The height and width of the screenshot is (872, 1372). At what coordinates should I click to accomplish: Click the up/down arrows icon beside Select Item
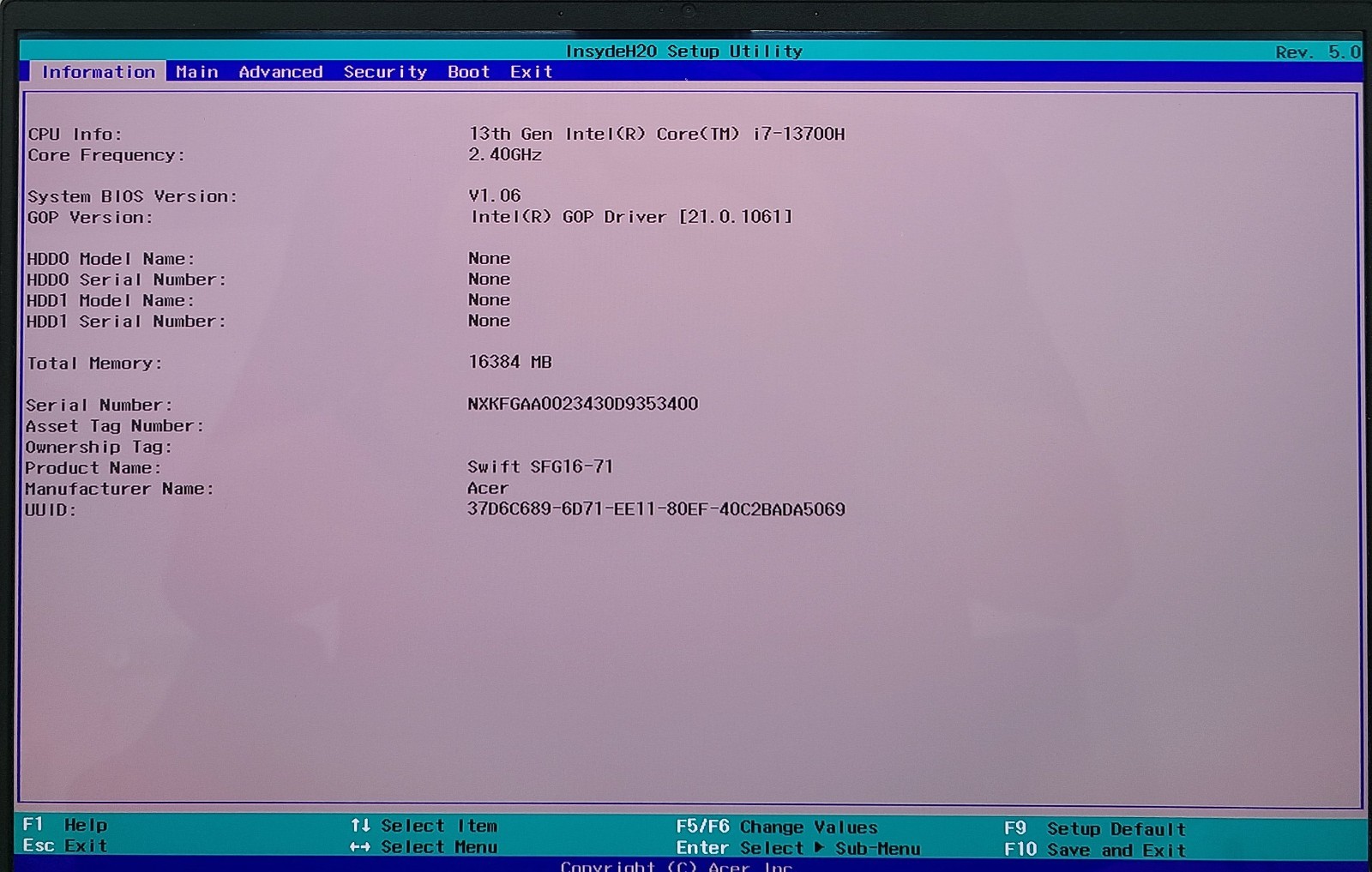coord(360,826)
